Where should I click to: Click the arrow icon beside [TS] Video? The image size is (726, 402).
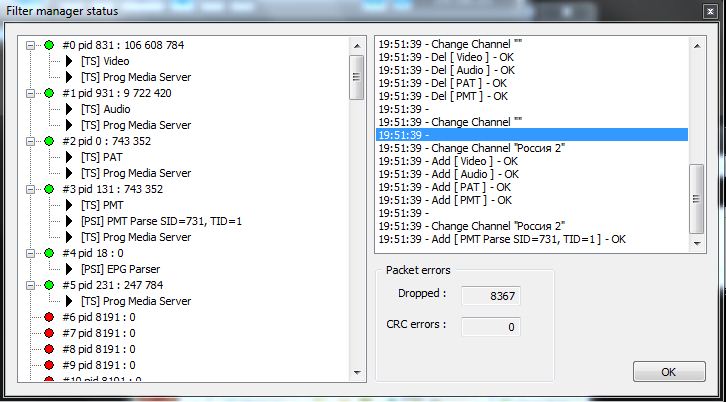click(x=69, y=61)
